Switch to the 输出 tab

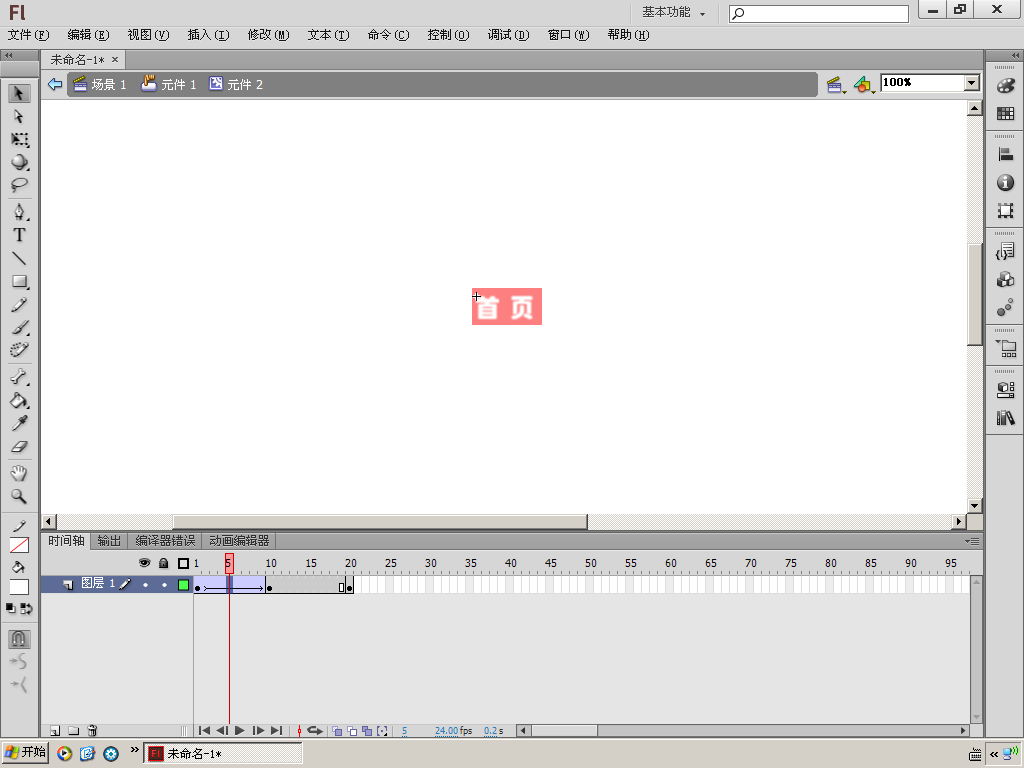click(x=109, y=541)
